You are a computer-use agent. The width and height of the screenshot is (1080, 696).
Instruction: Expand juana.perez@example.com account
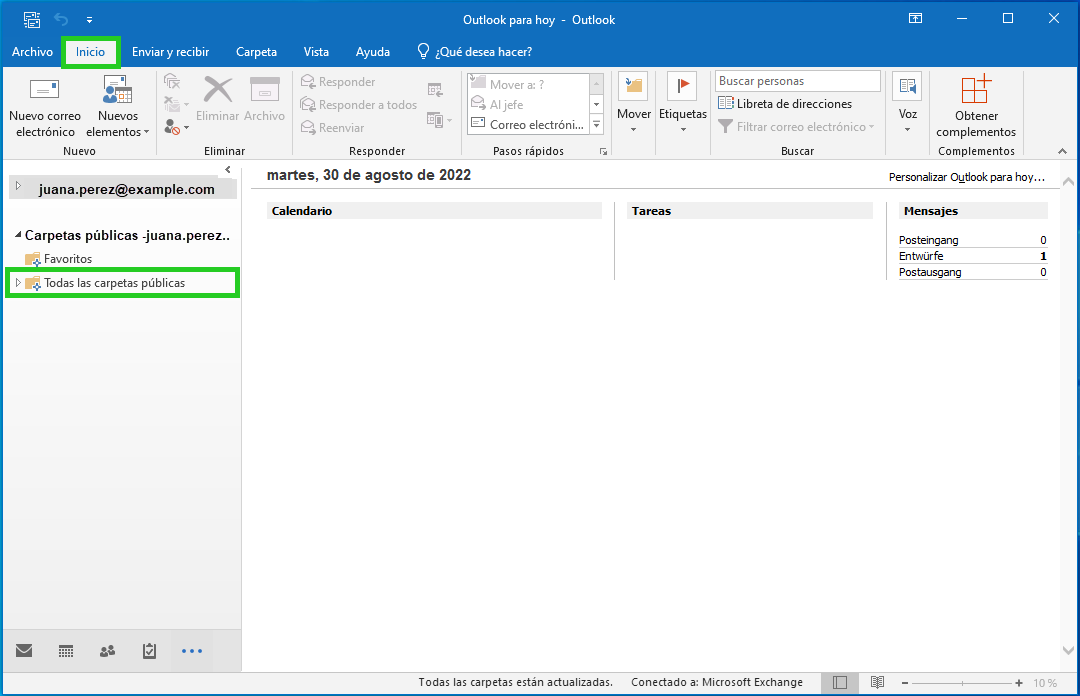(x=18, y=186)
